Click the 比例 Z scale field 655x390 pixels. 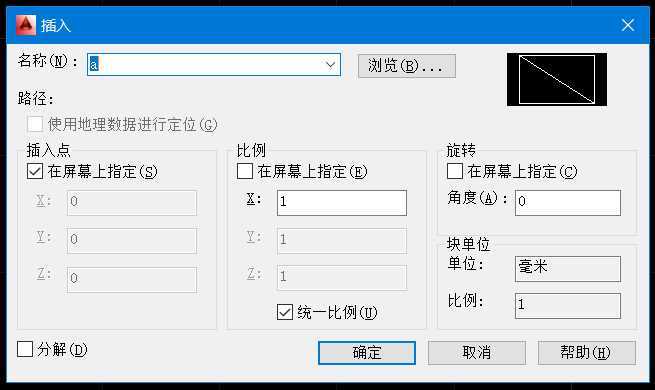point(342,278)
